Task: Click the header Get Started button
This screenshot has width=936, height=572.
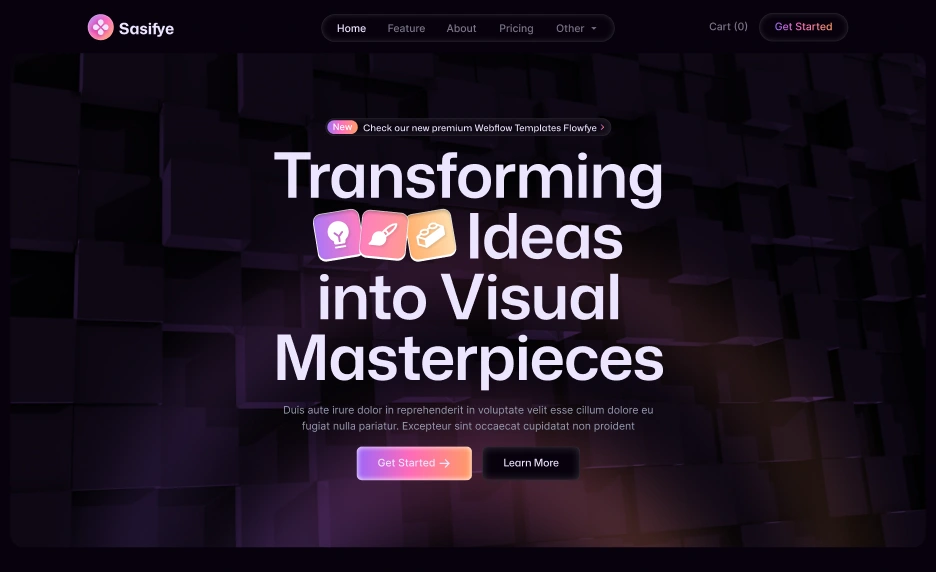Action: (x=803, y=27)
